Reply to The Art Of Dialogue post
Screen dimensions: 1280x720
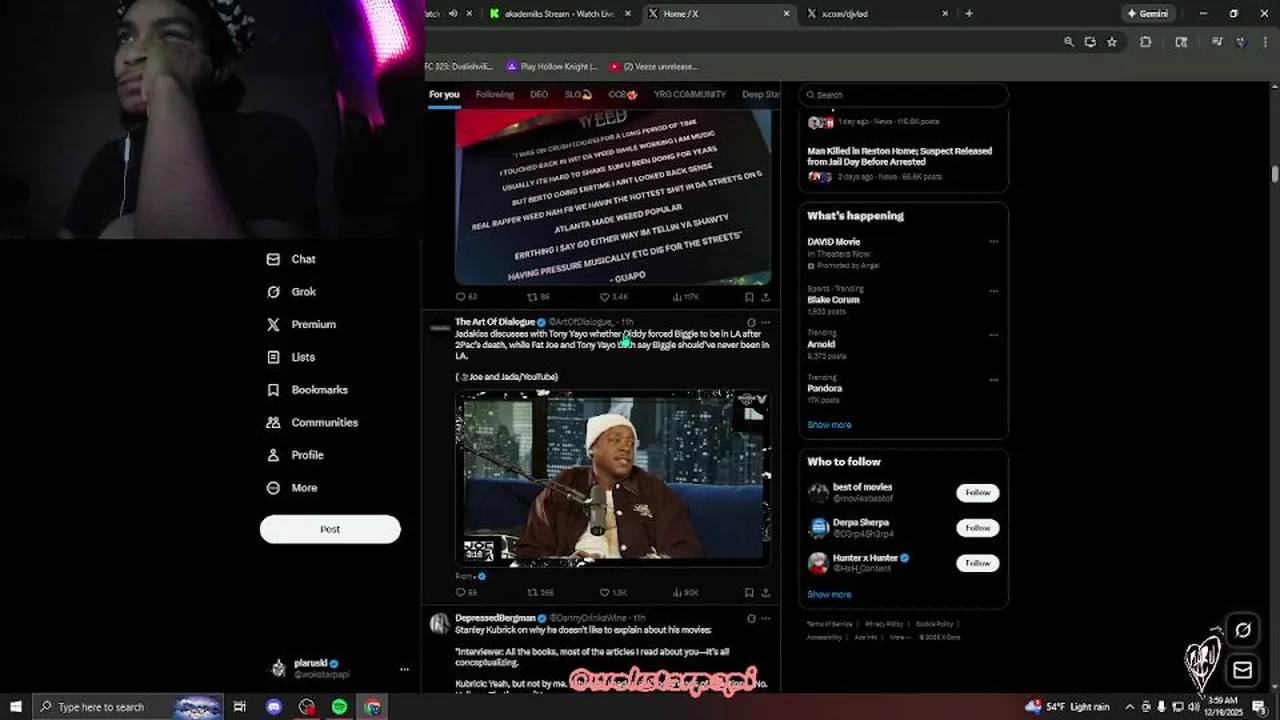click(x=466, y=593)
